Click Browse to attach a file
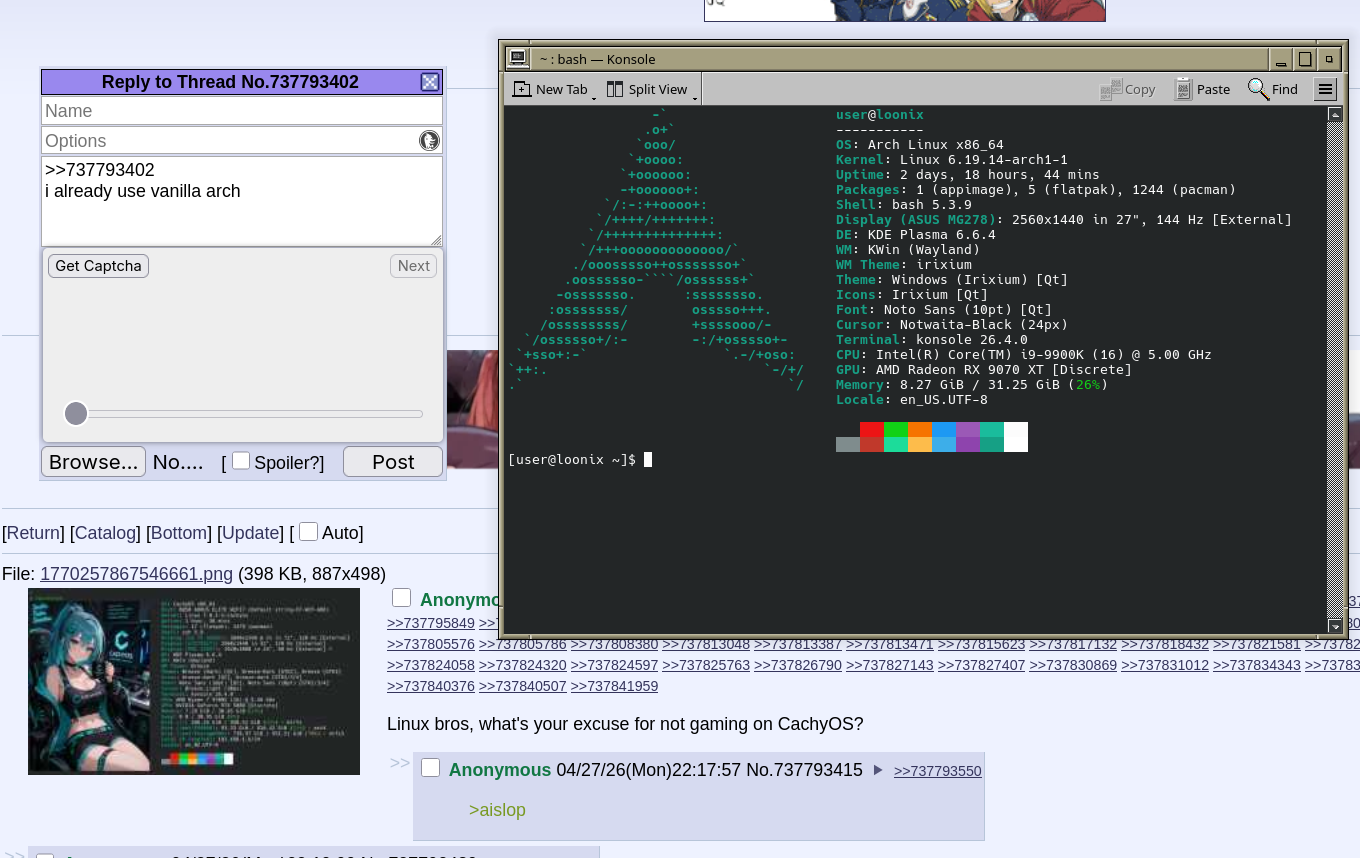Viewport: 1360px width, 858px height. pyautogui.click(x=94, y=462)
